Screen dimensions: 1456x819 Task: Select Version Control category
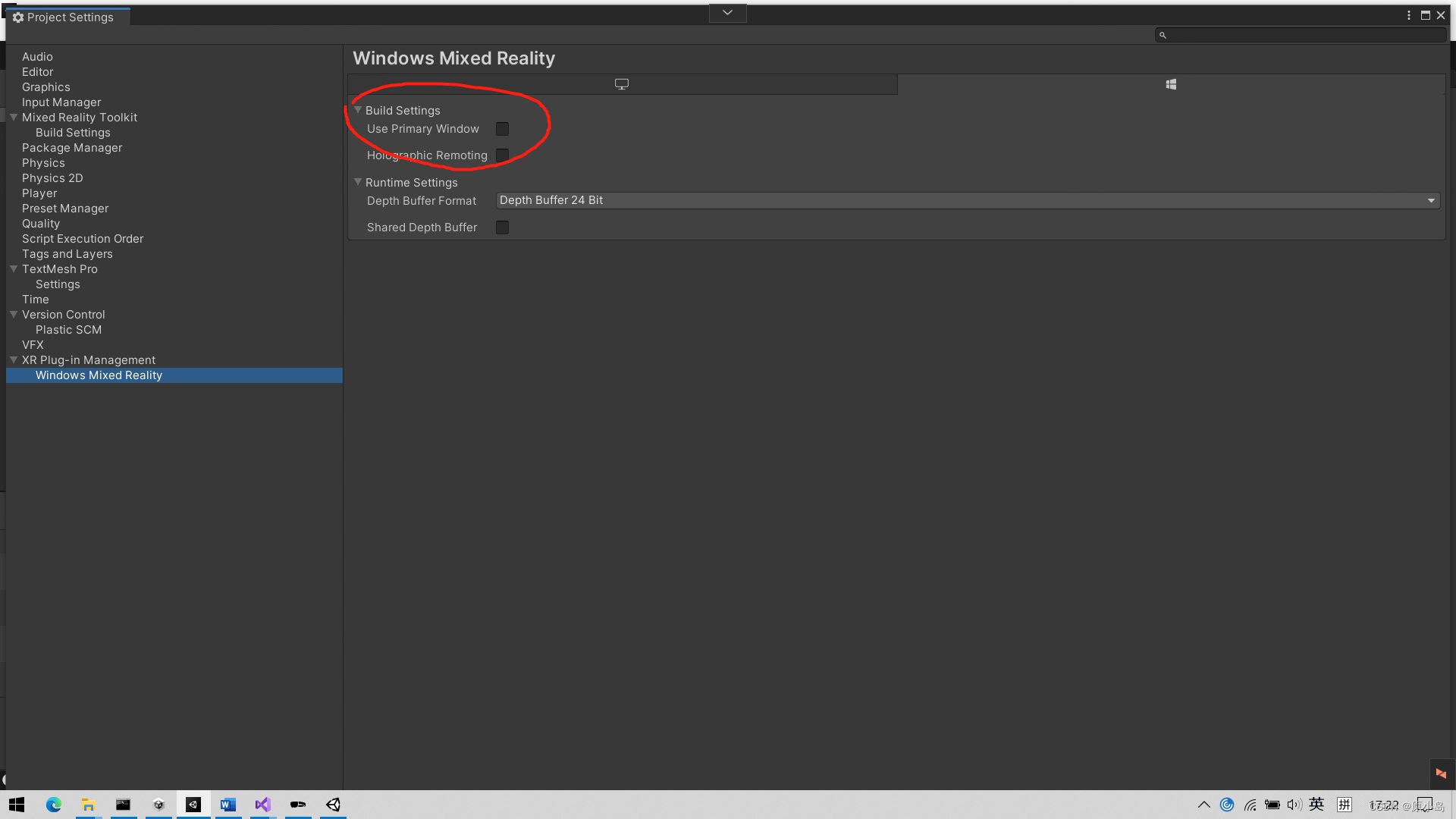64,315
